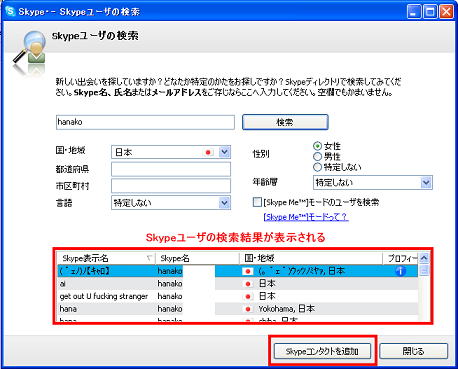Viewport: 458px width, 369px height.
Task: Click the results list scrollbar thumb
Action: (424, 269)
